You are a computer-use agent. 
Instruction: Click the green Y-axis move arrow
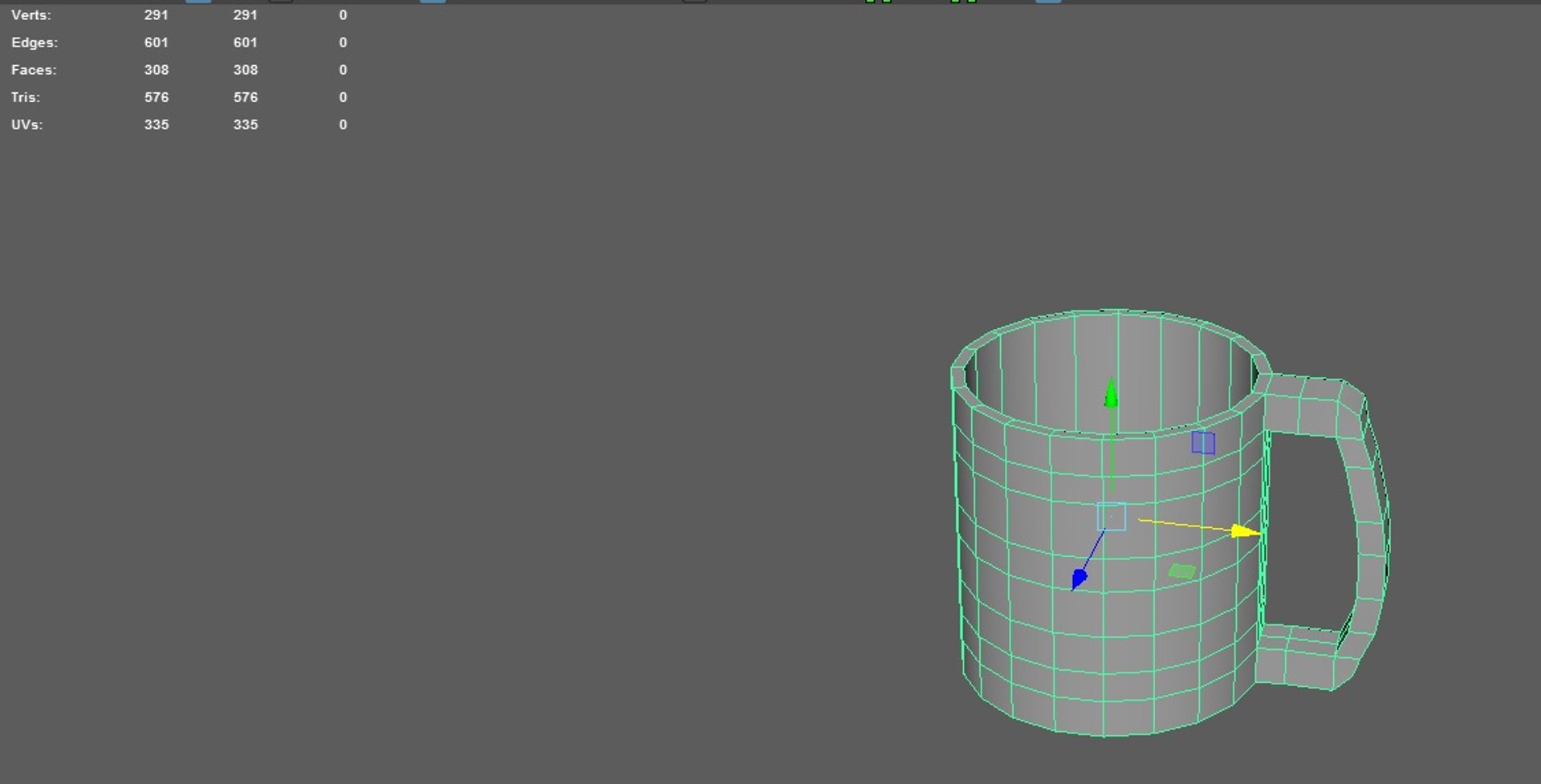1111,393
